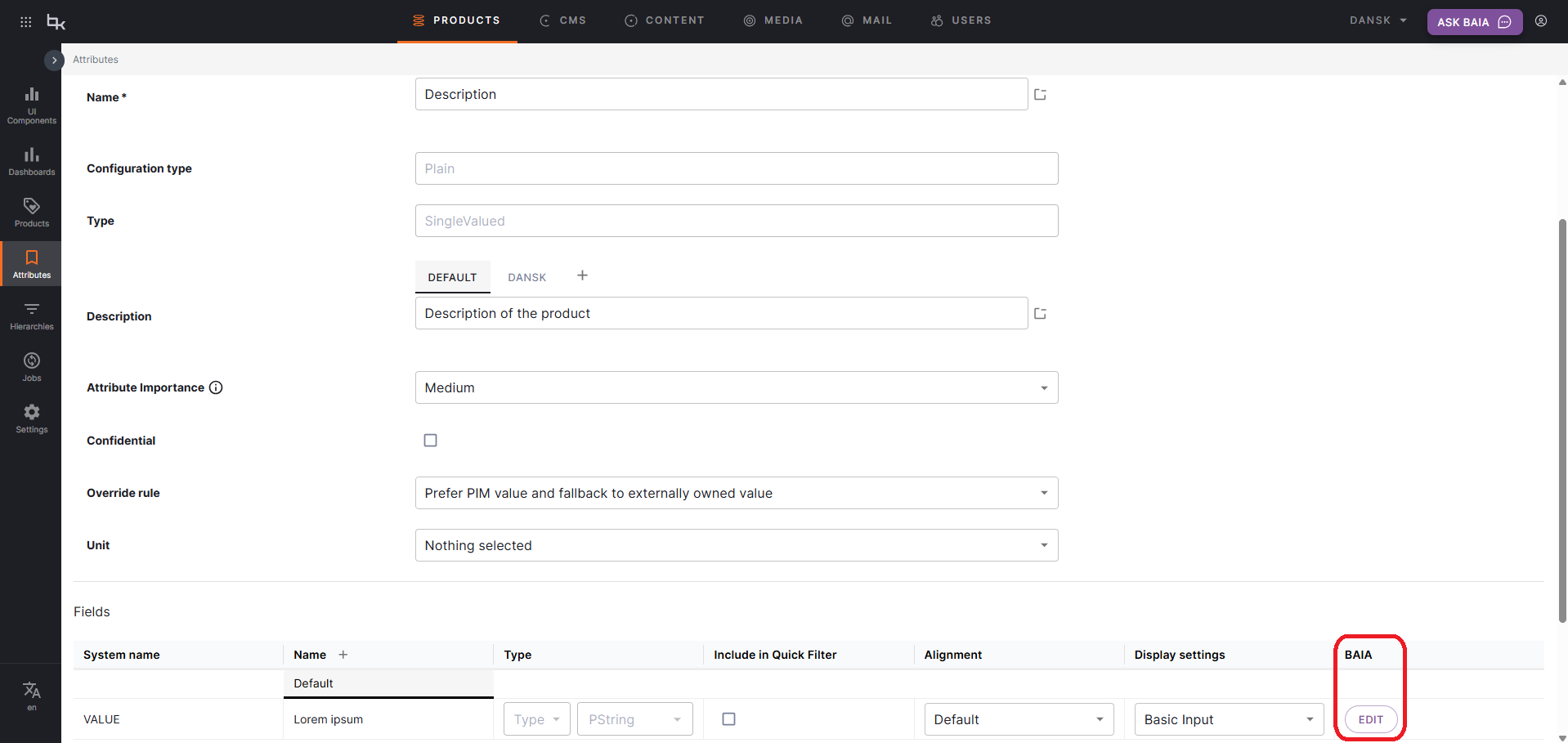Open UI Components in the sidebar
Screen dimensions: 1568x743
pyautogui.click(x=32, y=105)
